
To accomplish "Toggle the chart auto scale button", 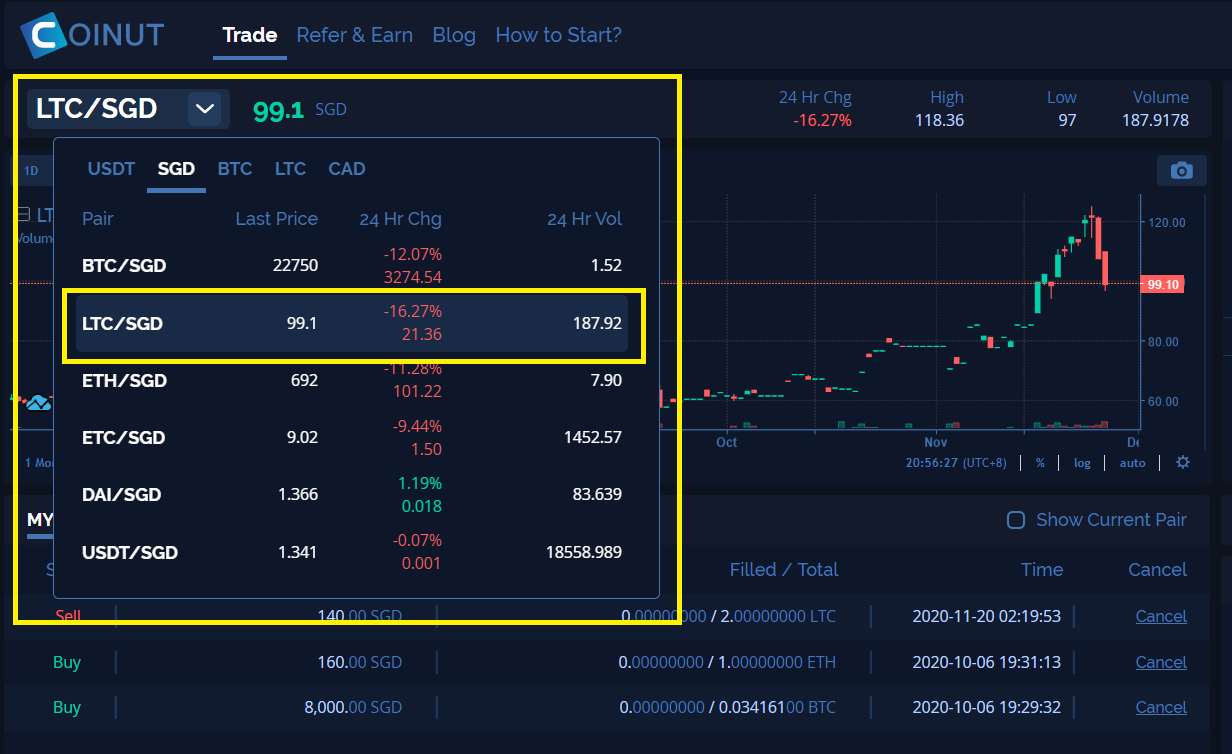I will tap(1132, 463).
